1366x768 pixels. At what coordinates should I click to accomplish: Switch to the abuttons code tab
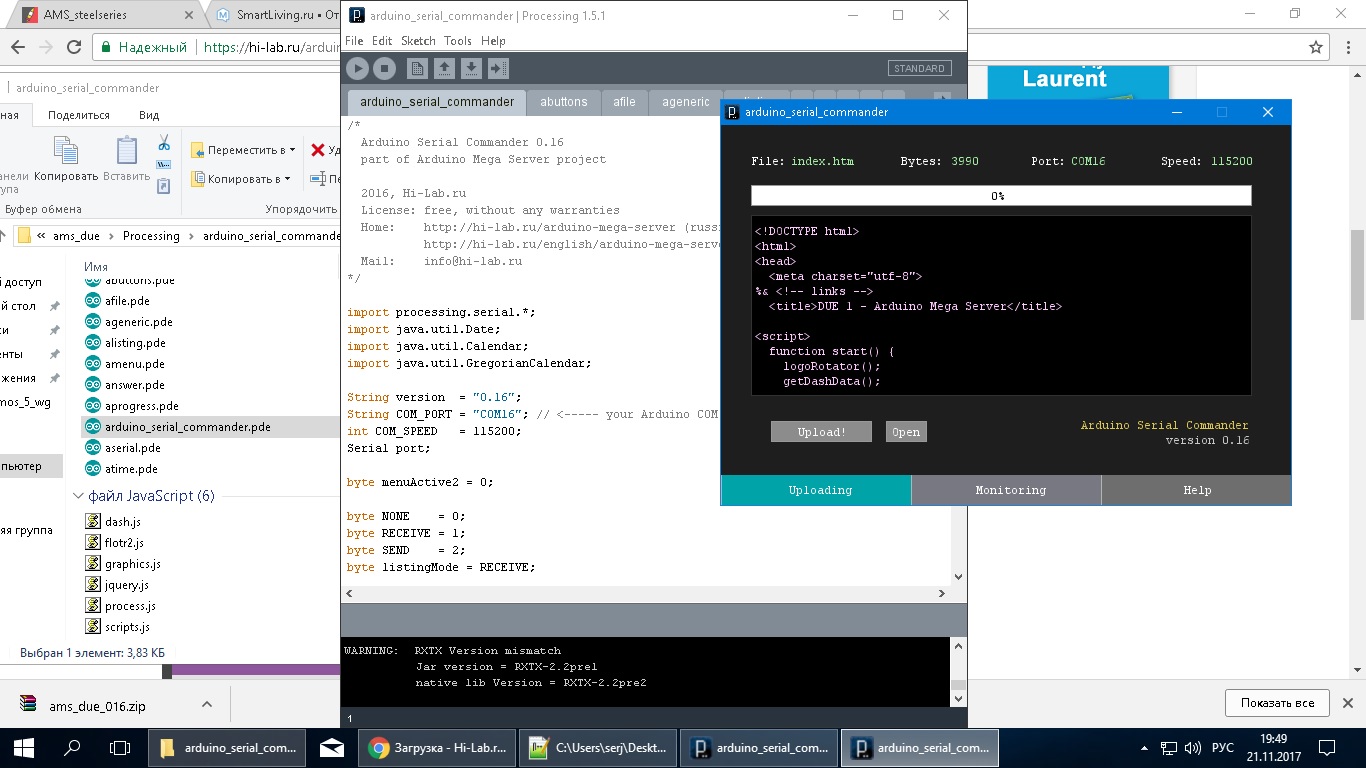point(563,102)
